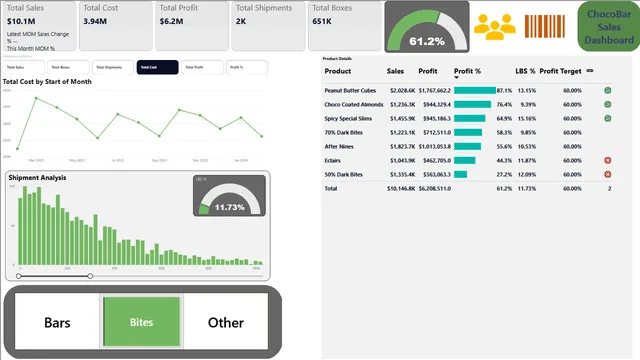The image size is (640, 360).
Task: Select the Profit % measure button
Action: coord(247,67)
